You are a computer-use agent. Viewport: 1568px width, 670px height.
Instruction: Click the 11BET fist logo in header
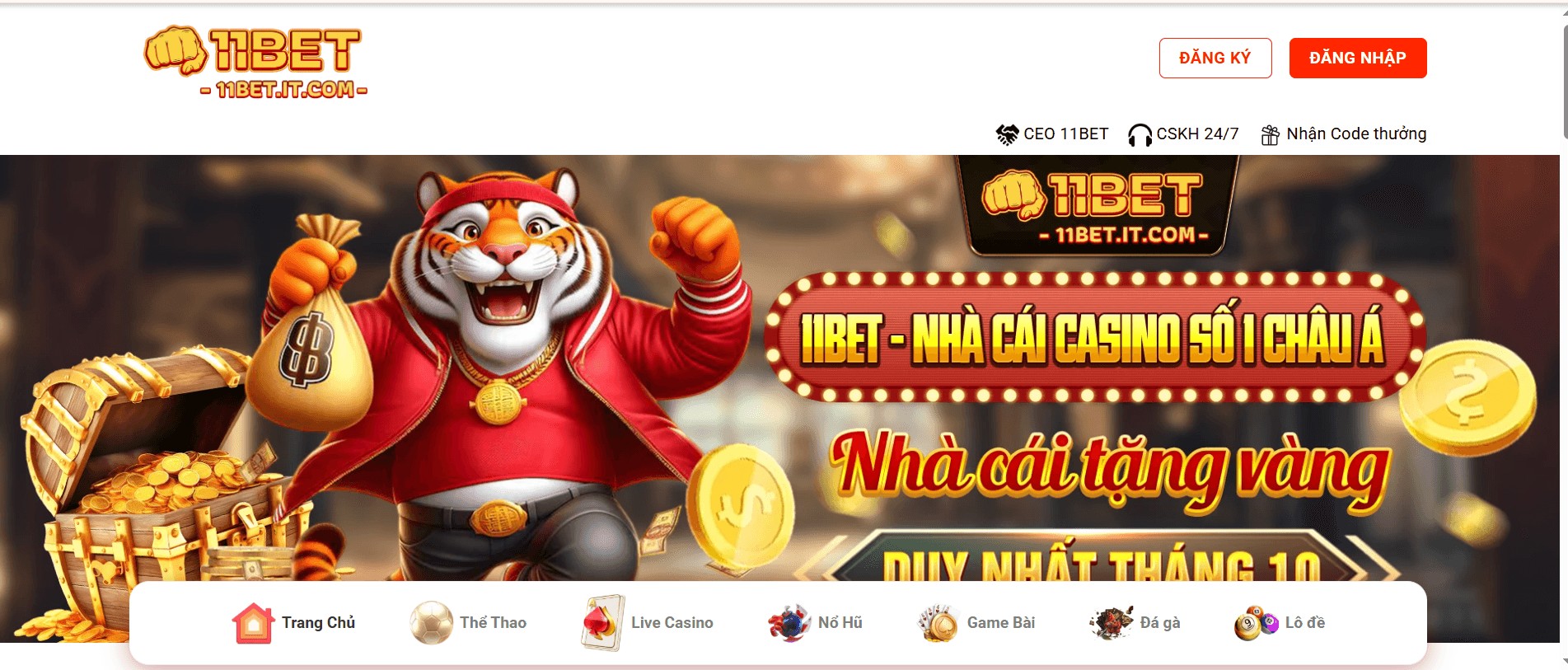point(255,63)
